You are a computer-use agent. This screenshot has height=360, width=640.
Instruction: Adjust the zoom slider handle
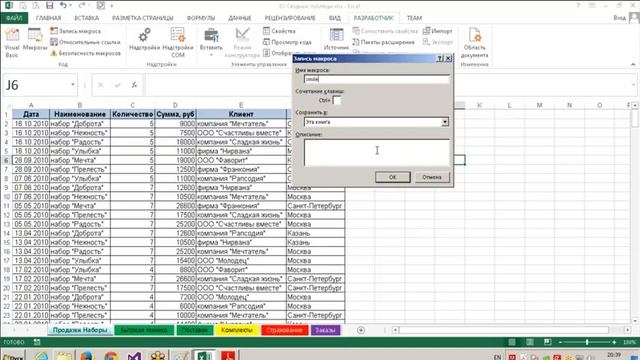[x=587, y=342]
